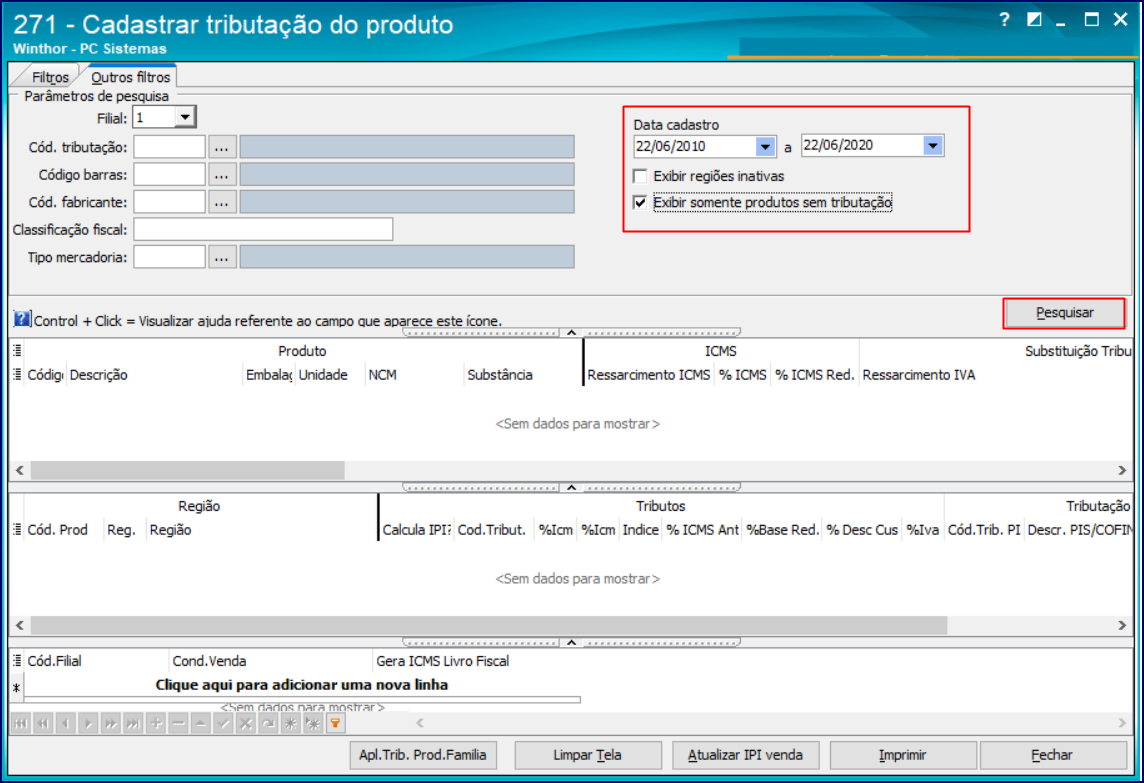Screen dimensions: 1144x783
Task: Click the new row asterisk indicator
Action: point(17,687)
